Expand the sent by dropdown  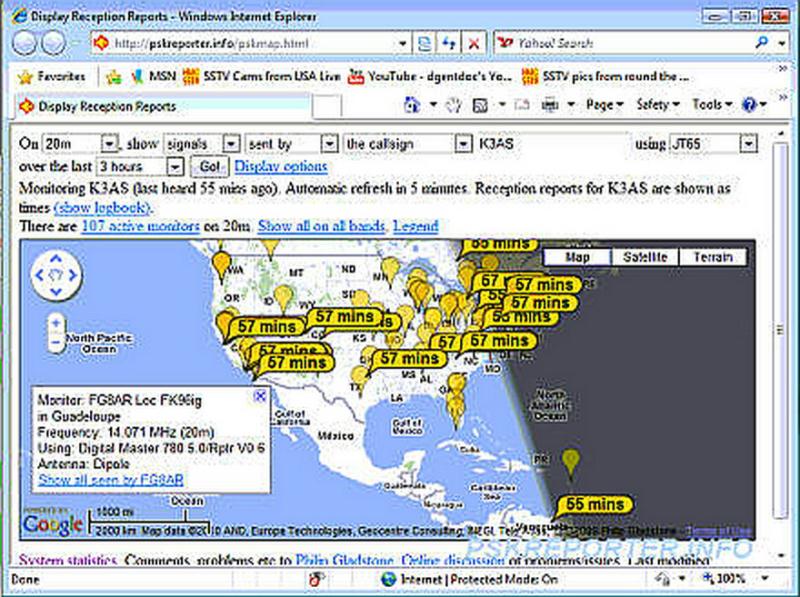point(330,144)
